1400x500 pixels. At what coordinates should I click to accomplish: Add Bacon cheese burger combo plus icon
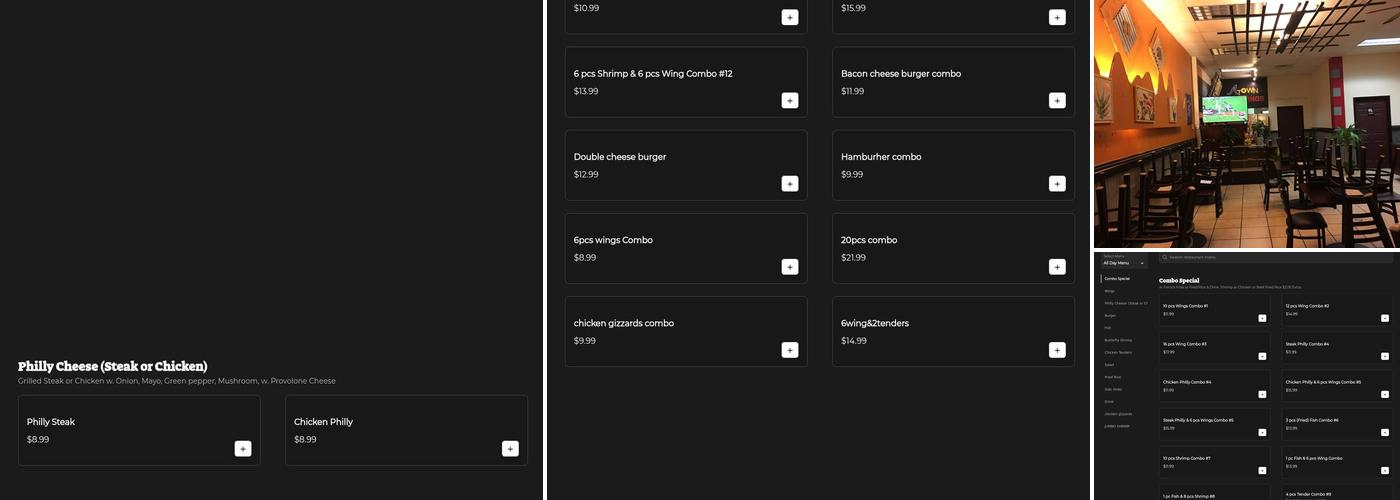coord(1057,100)
